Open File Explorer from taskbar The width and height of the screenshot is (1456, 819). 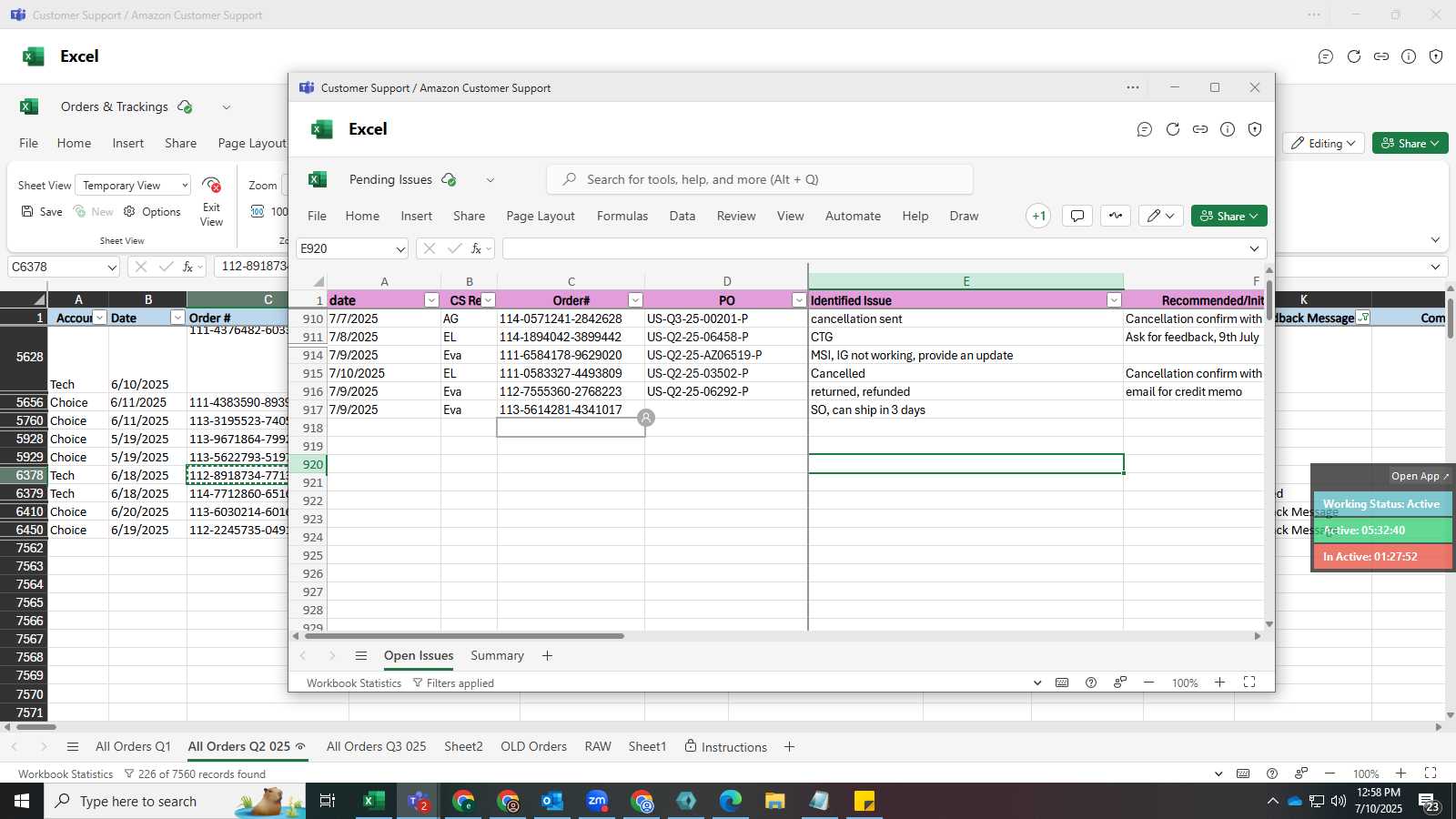click(774, 801)
